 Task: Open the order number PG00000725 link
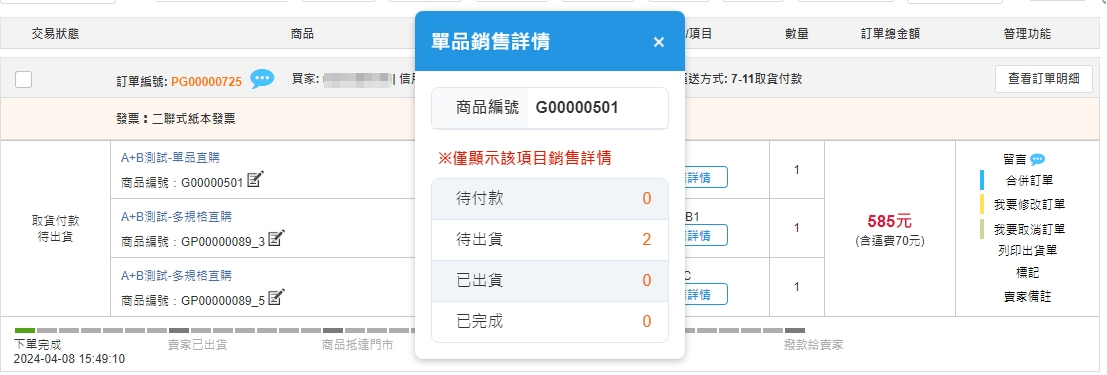tap(206, 81)
